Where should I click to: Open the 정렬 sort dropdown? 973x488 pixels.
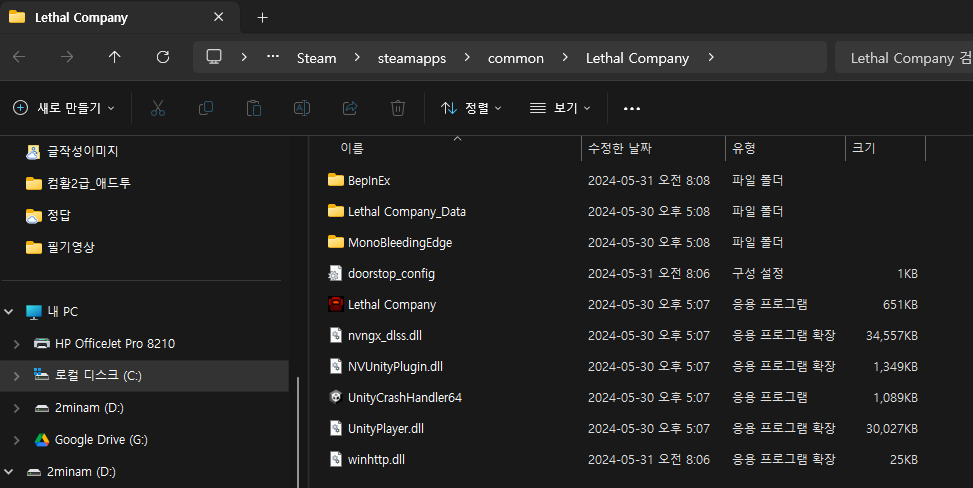point(471,108)
